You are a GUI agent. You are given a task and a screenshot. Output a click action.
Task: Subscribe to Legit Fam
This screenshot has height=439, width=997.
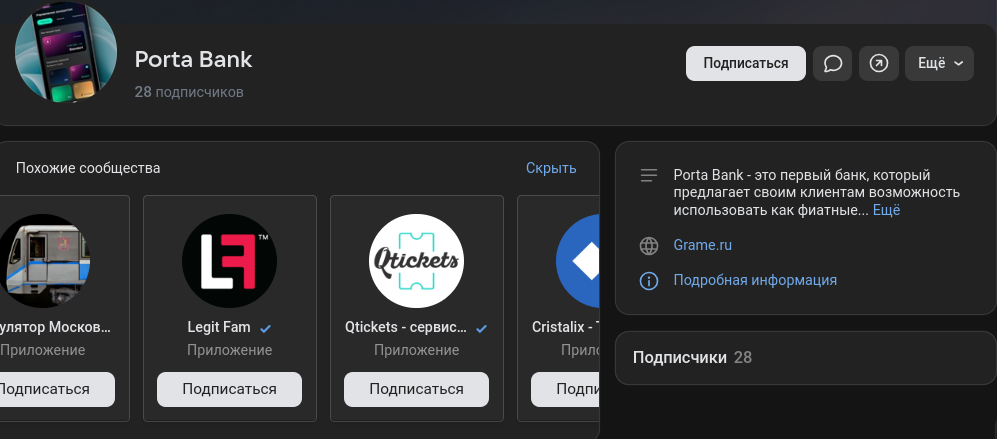230,389
